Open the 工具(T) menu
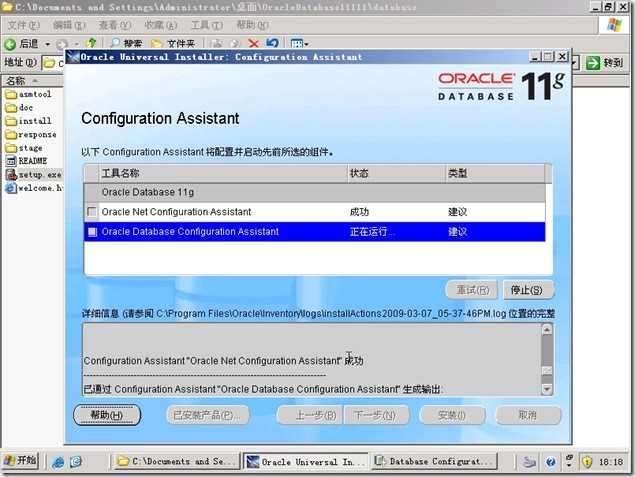This screenshot has height=477, width=635. 207,26
